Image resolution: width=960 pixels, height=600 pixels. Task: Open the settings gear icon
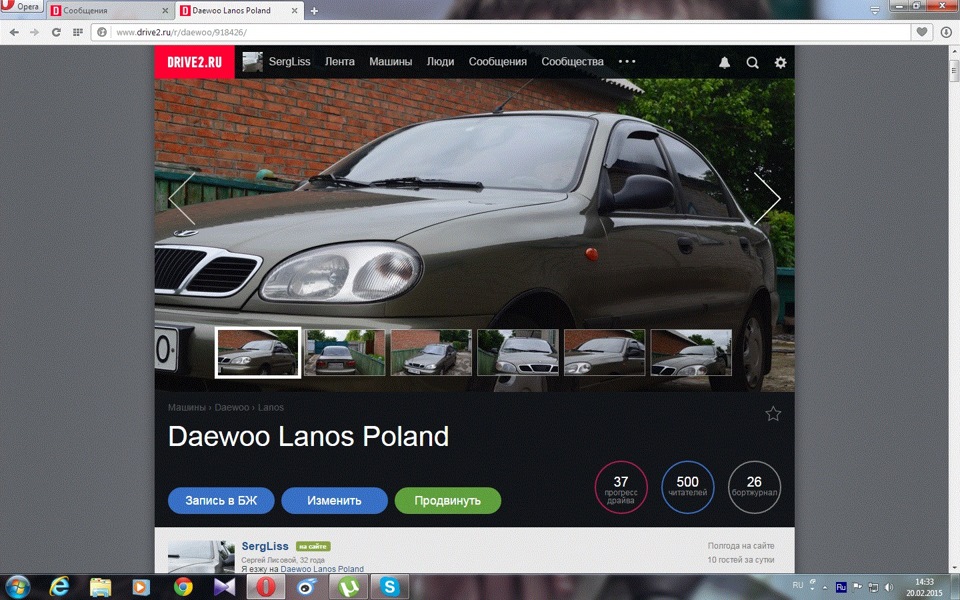click(x=780, y=62)
